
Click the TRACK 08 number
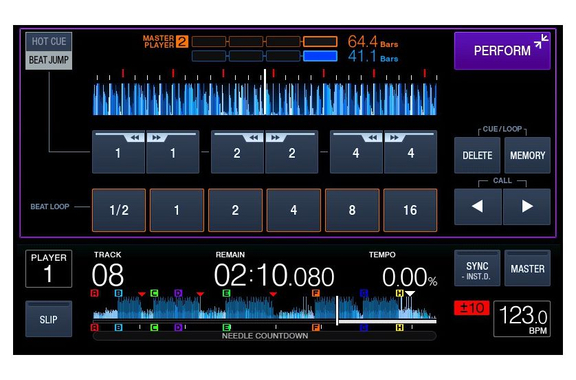pos(108,275)
